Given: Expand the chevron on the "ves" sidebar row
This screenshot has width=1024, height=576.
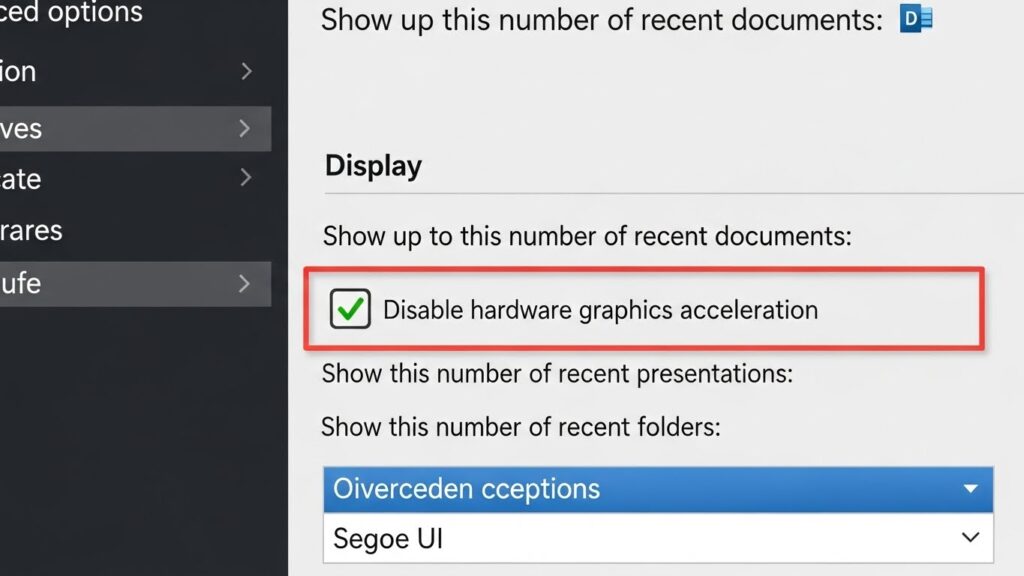Looking at the screenshot, I should pyautogui.click(x=245, y=128).
